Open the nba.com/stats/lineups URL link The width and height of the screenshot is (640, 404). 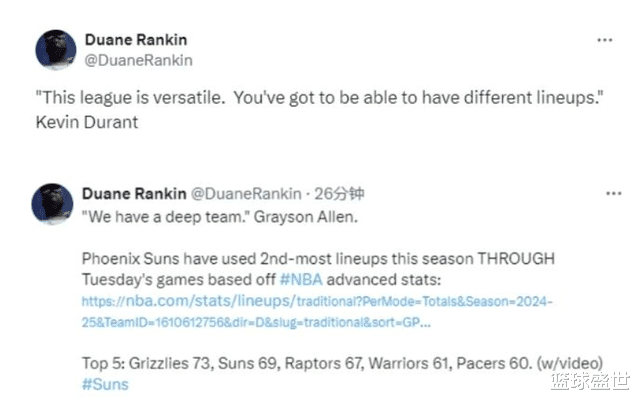click(317, 301)
